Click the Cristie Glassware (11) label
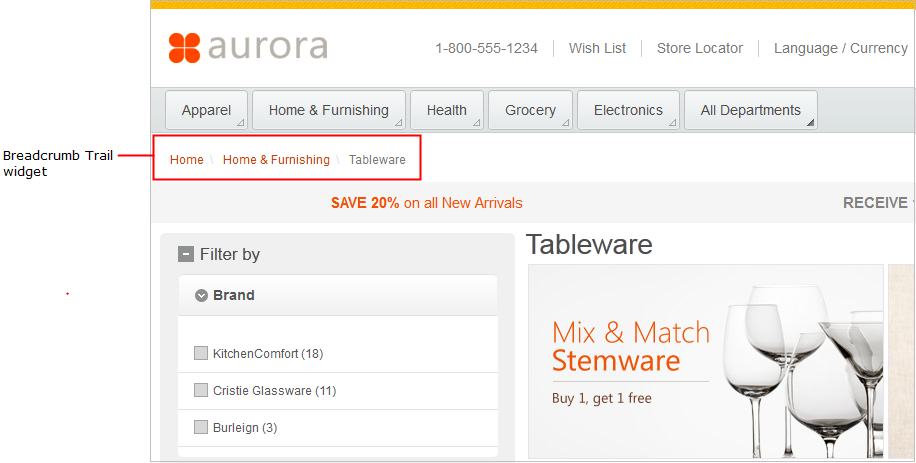This screenshot has width=916, height=463. (275, 391)
